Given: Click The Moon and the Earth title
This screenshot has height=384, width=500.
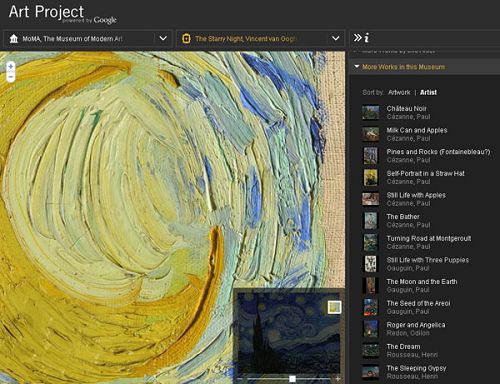Looking at the screenshot, I should click(422, 282).
